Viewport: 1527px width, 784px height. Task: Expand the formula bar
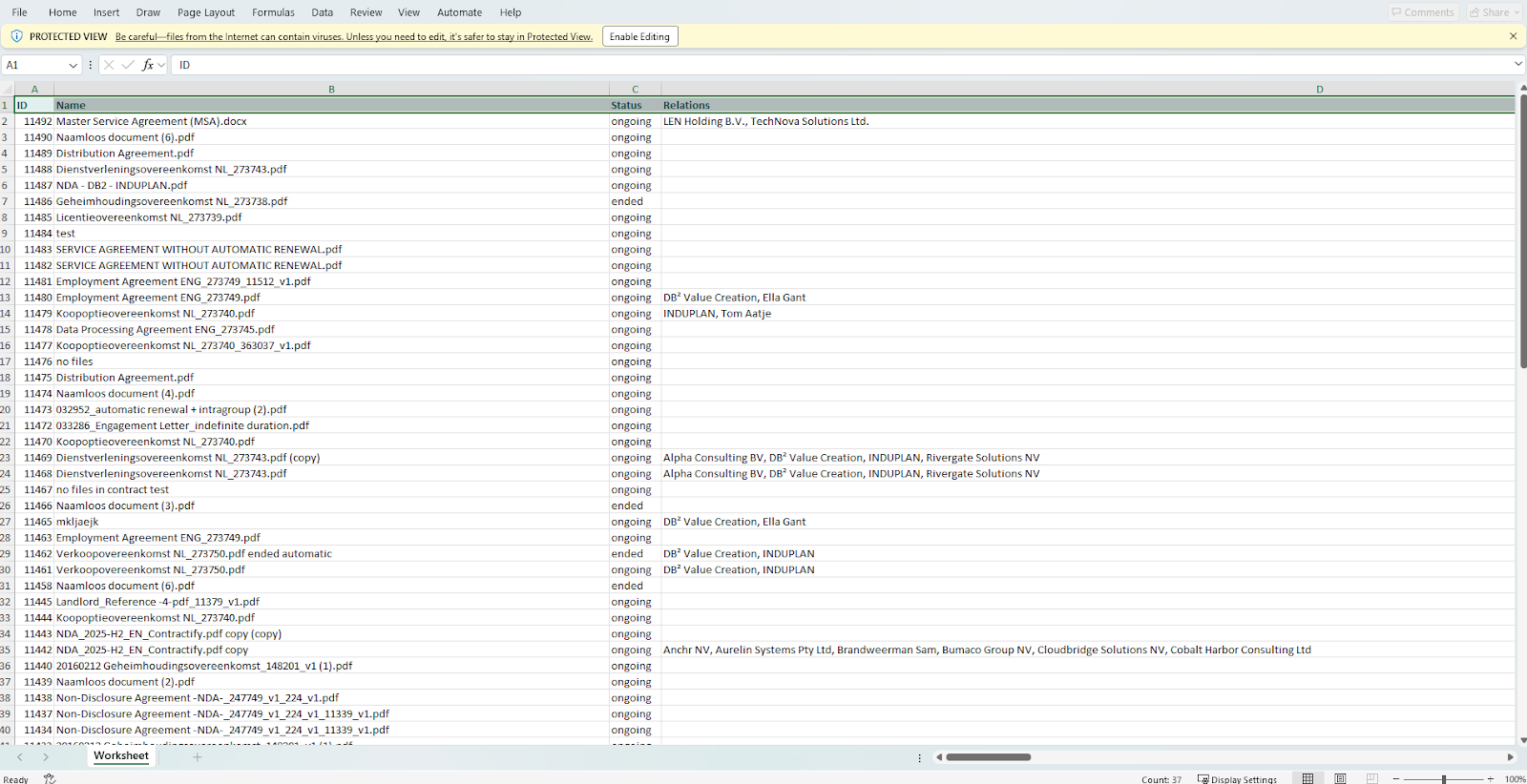(1517, 64)
